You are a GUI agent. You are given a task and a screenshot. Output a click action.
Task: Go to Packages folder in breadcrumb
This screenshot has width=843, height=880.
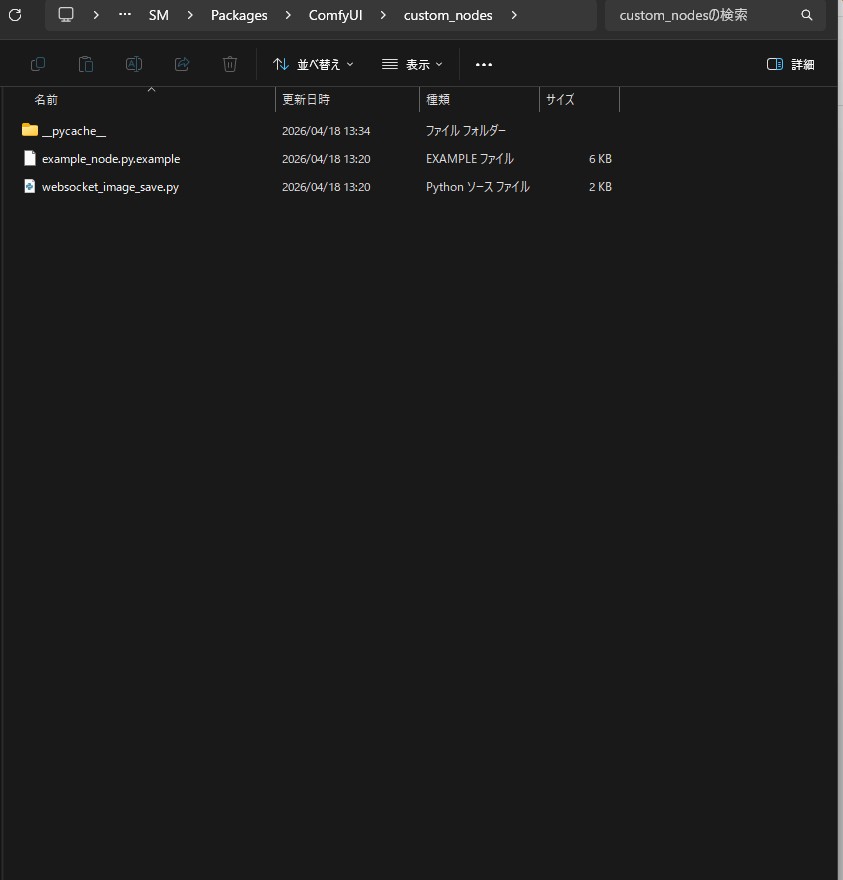coord(239,15)
